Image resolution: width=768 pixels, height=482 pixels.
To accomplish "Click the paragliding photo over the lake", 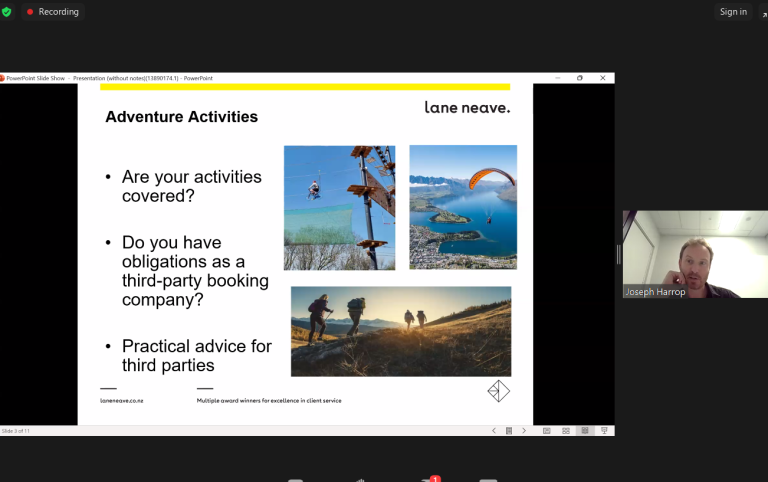I will pyautogui.click(x=463, y=207).
